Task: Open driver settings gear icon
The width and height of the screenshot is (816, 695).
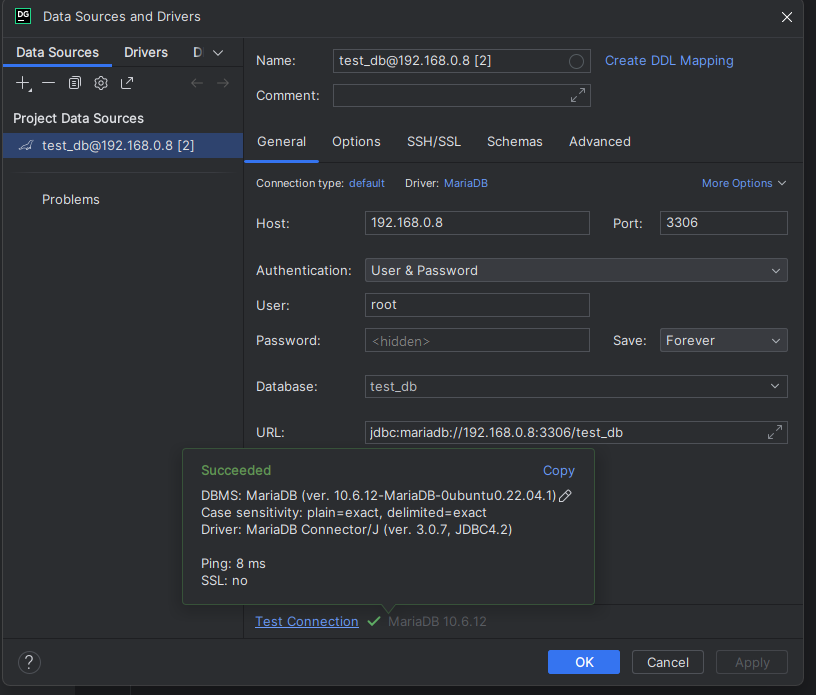Action: (101, 83)
